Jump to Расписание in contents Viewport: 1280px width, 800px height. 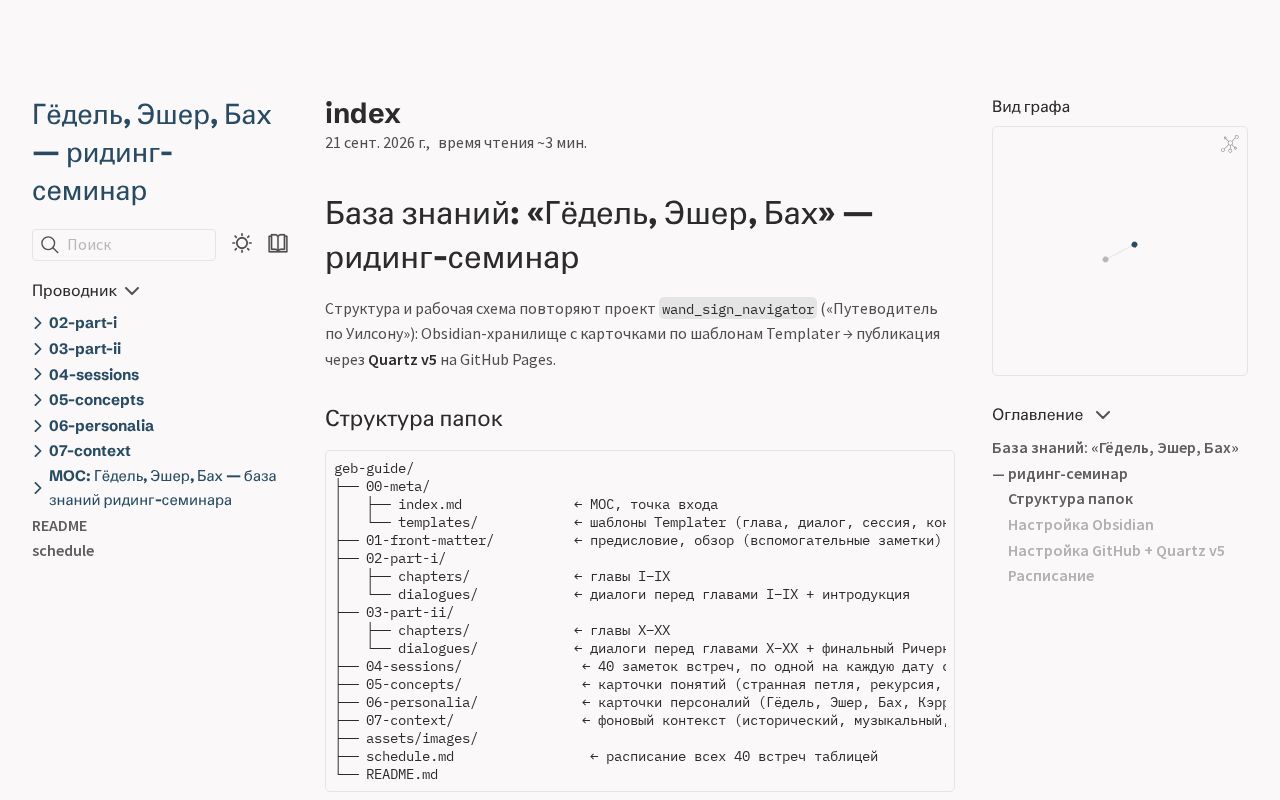coord(1051,576)
